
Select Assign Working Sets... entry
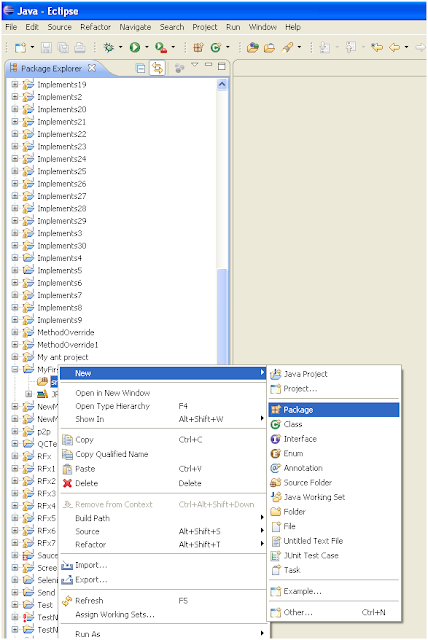tap(163, 615)
